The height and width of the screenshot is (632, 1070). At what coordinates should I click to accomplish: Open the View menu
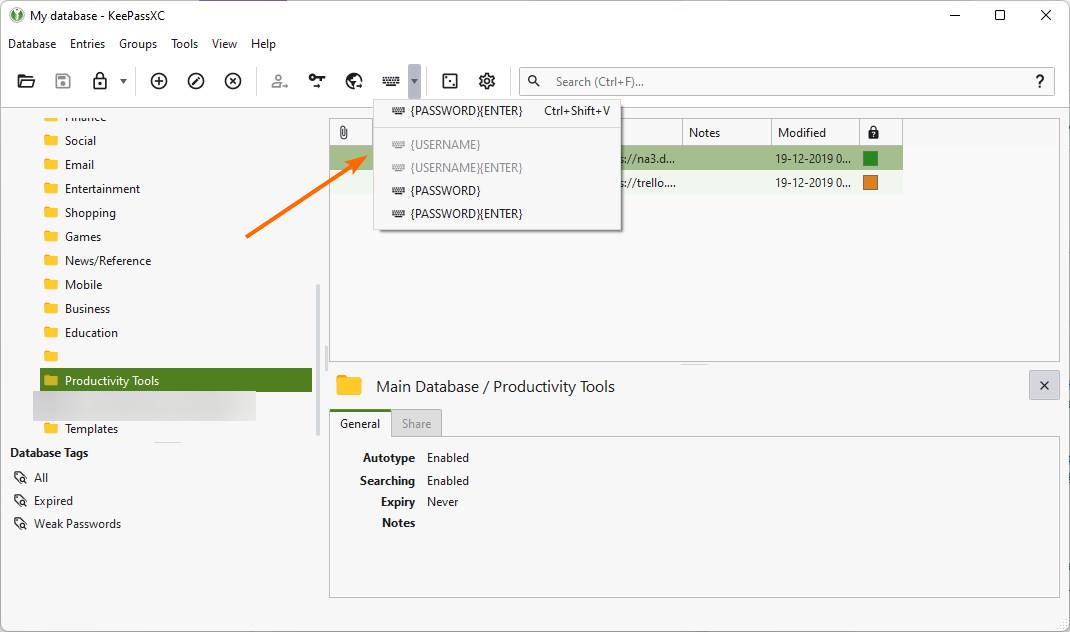(225, 44)
